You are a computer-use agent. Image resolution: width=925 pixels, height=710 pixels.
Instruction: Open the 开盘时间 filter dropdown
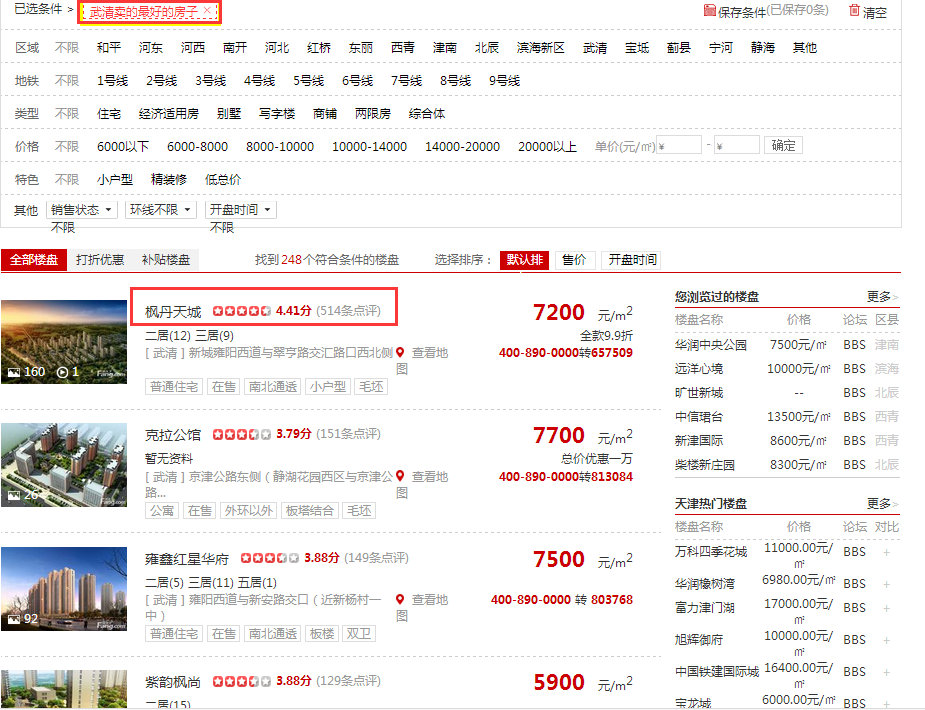coord(240,210)
